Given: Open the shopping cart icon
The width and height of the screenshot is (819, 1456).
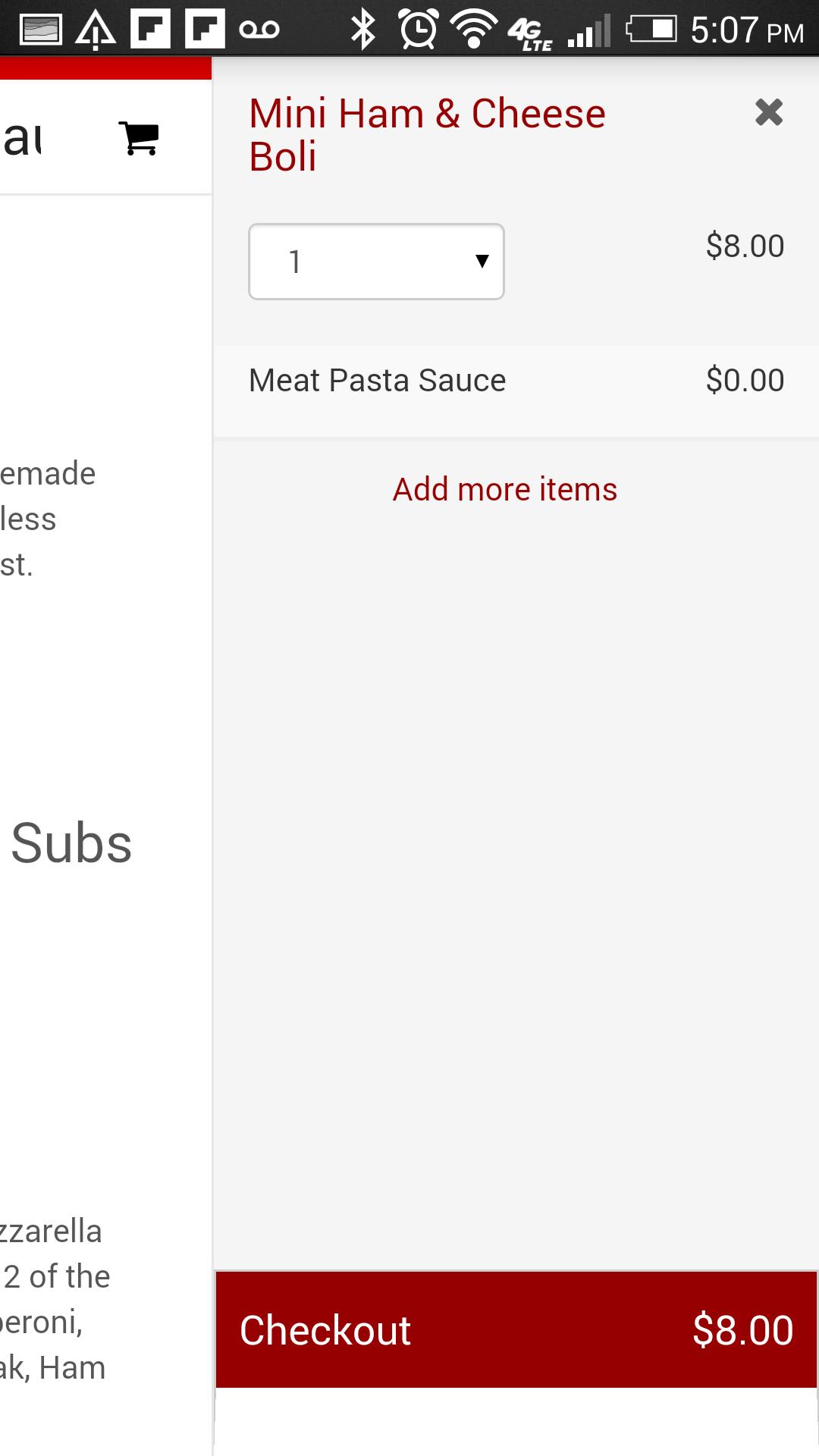Looking at the screenshot, I should (139, 139).
